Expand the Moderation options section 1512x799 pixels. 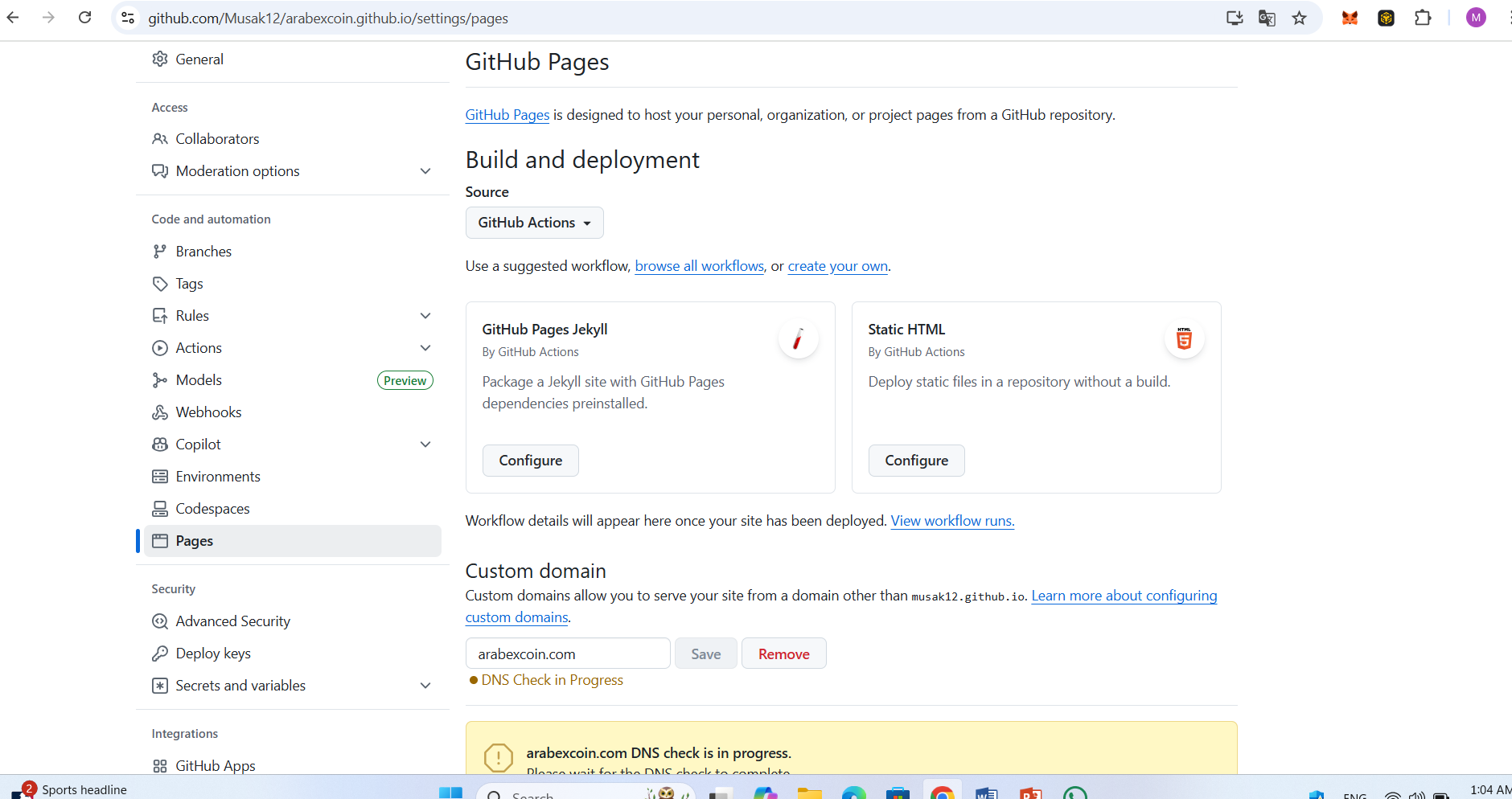point(425,171)
